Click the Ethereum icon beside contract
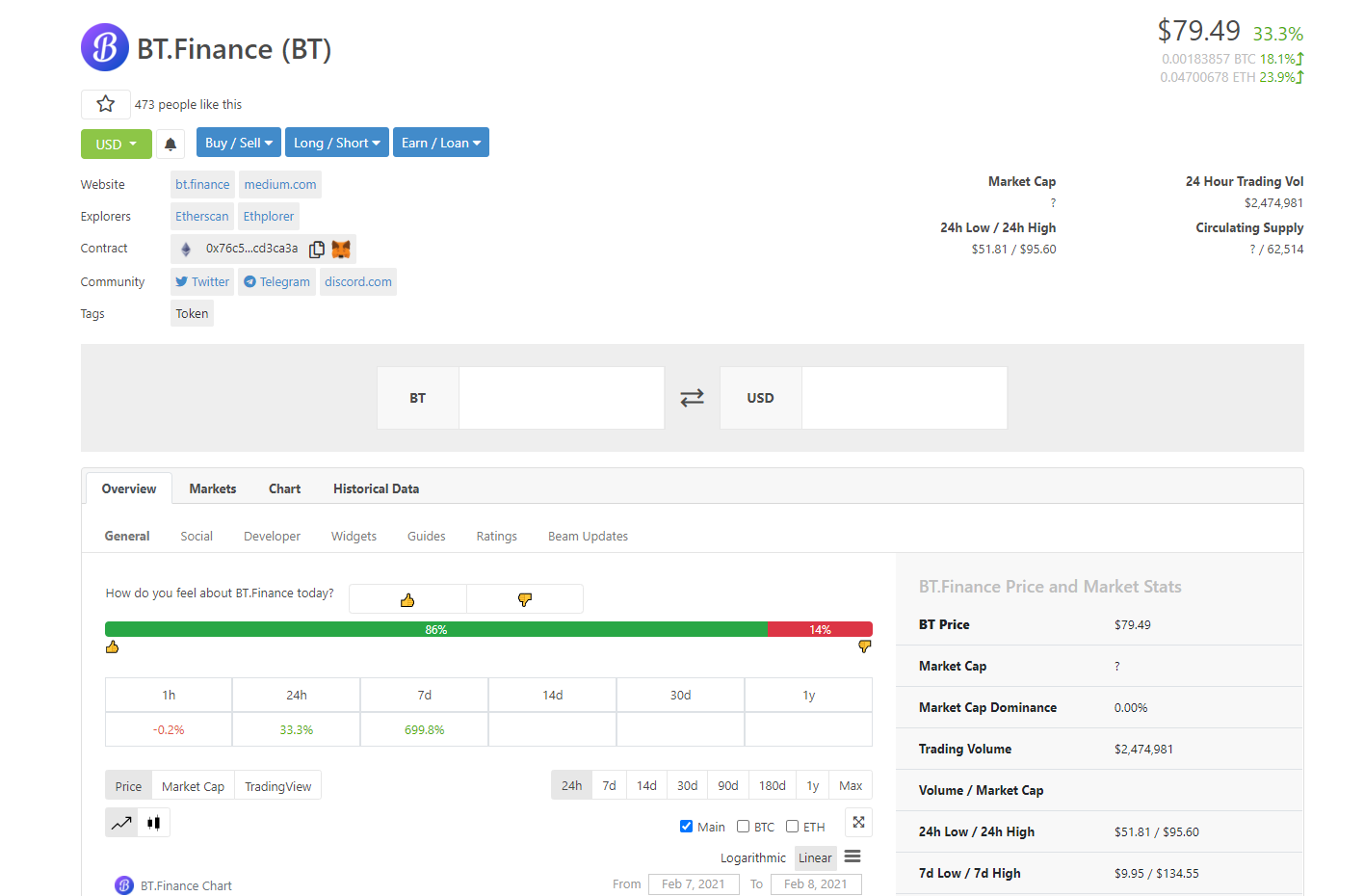 pyautogui.click(x=186, y=249)
